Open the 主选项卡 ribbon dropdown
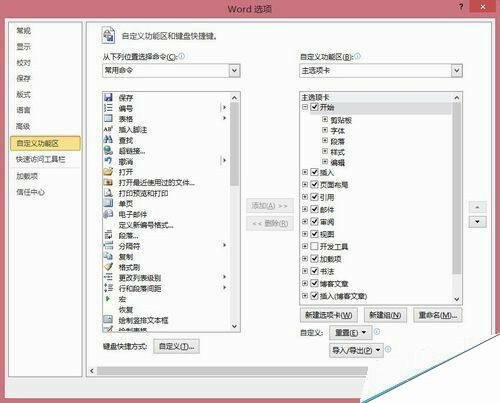Image resolution: width=500 pixels, height=403 pixels. (457, 70)
